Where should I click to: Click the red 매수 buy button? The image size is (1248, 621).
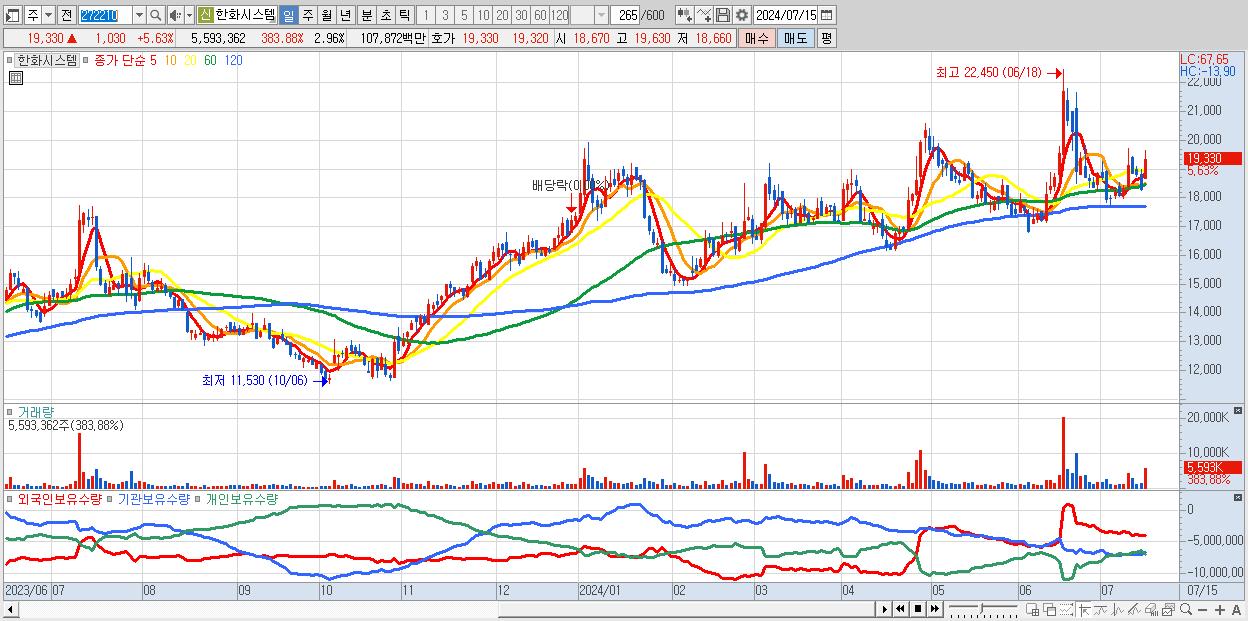pos(757,38)
